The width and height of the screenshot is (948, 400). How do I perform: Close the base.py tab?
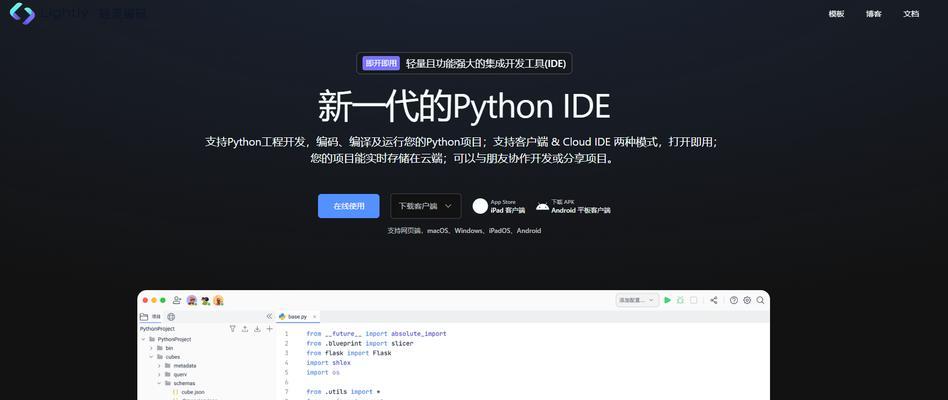314,317
